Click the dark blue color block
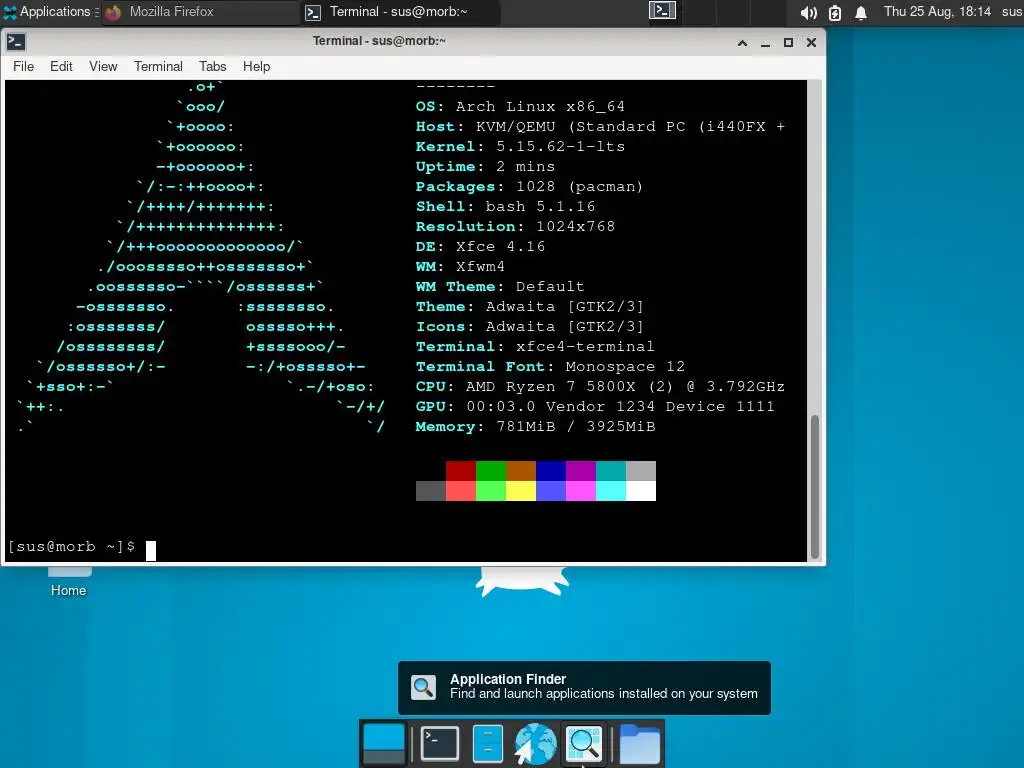Screen dimensions: 1024x768 [x=551, y=471]
